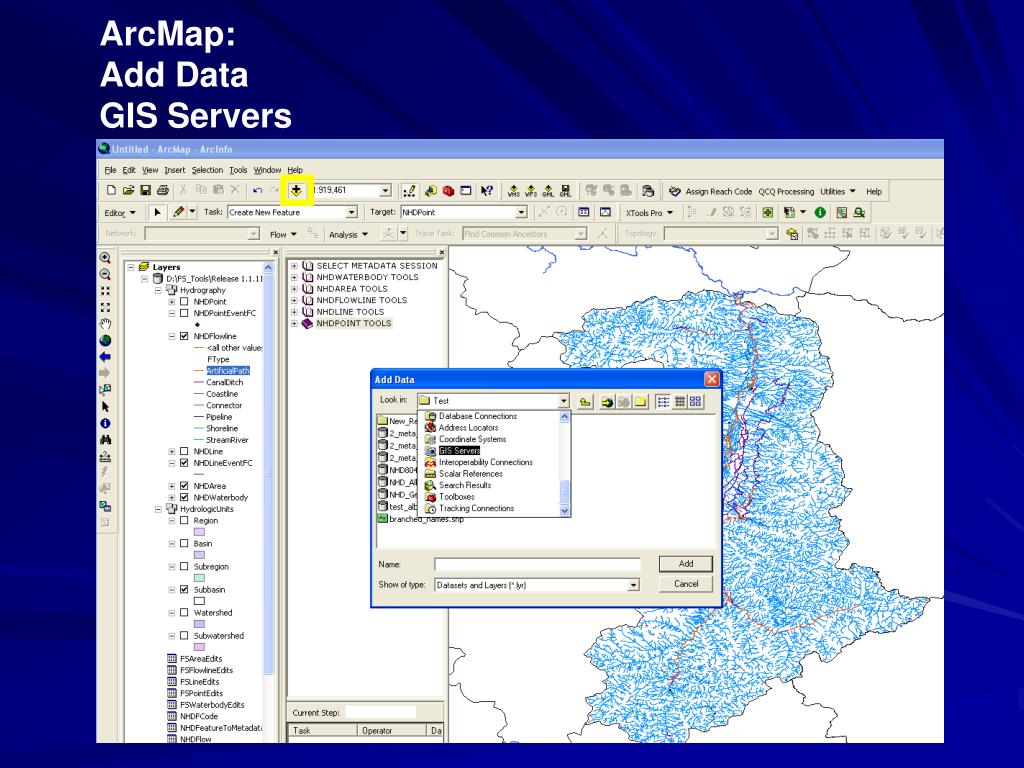Open the XTools Pro dropdown
Viewport: 1024px width, 768px height.
click(x=649, y=213)
